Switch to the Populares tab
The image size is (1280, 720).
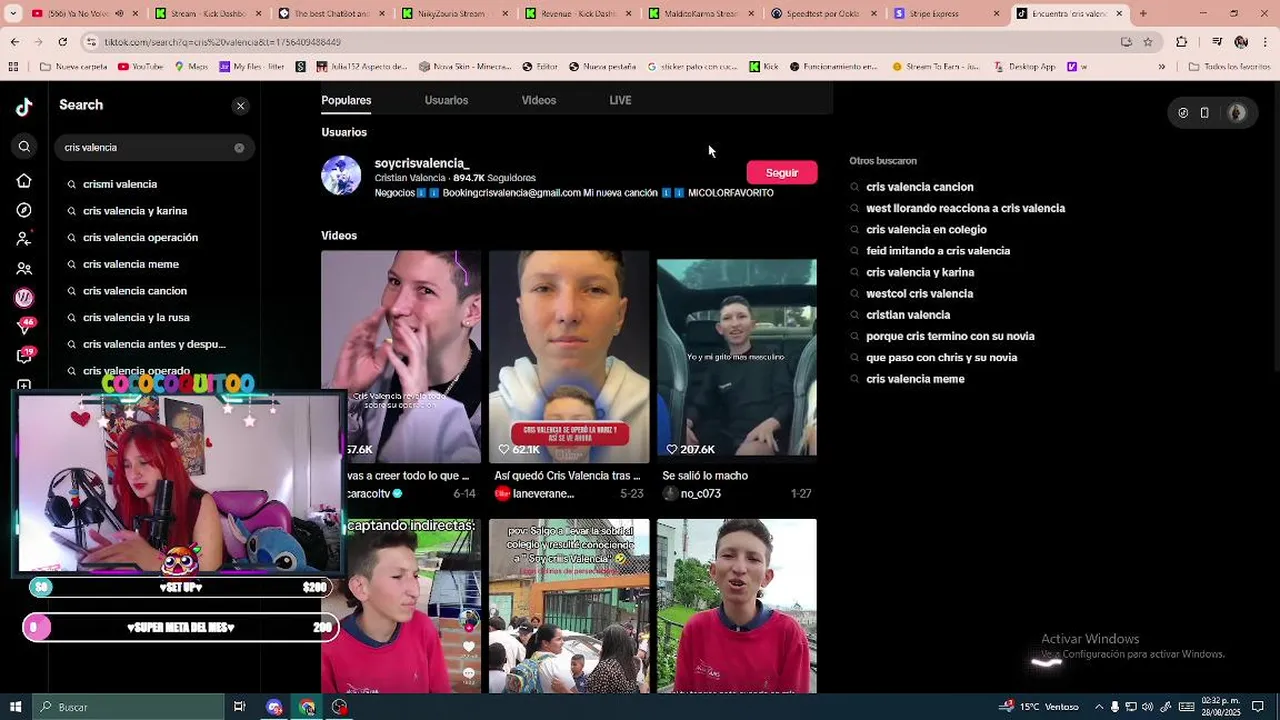coord(346,100)
